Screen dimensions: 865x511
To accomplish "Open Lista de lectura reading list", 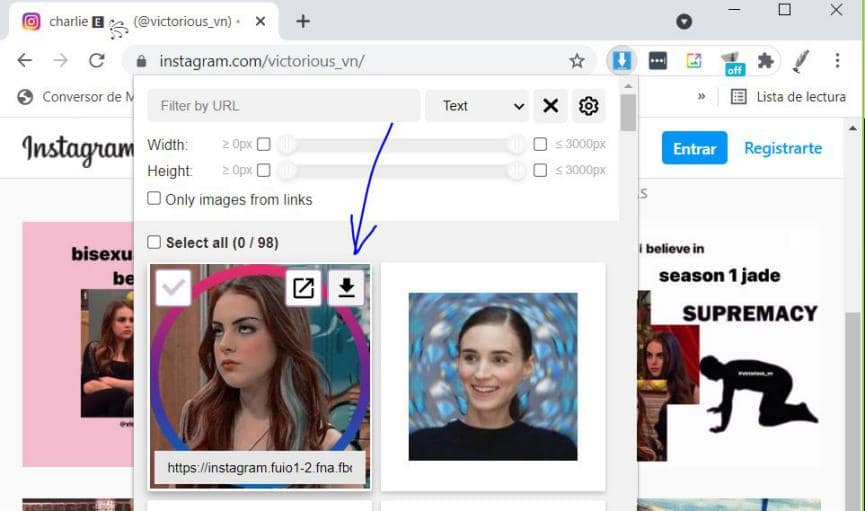I will tap(788, 97).
